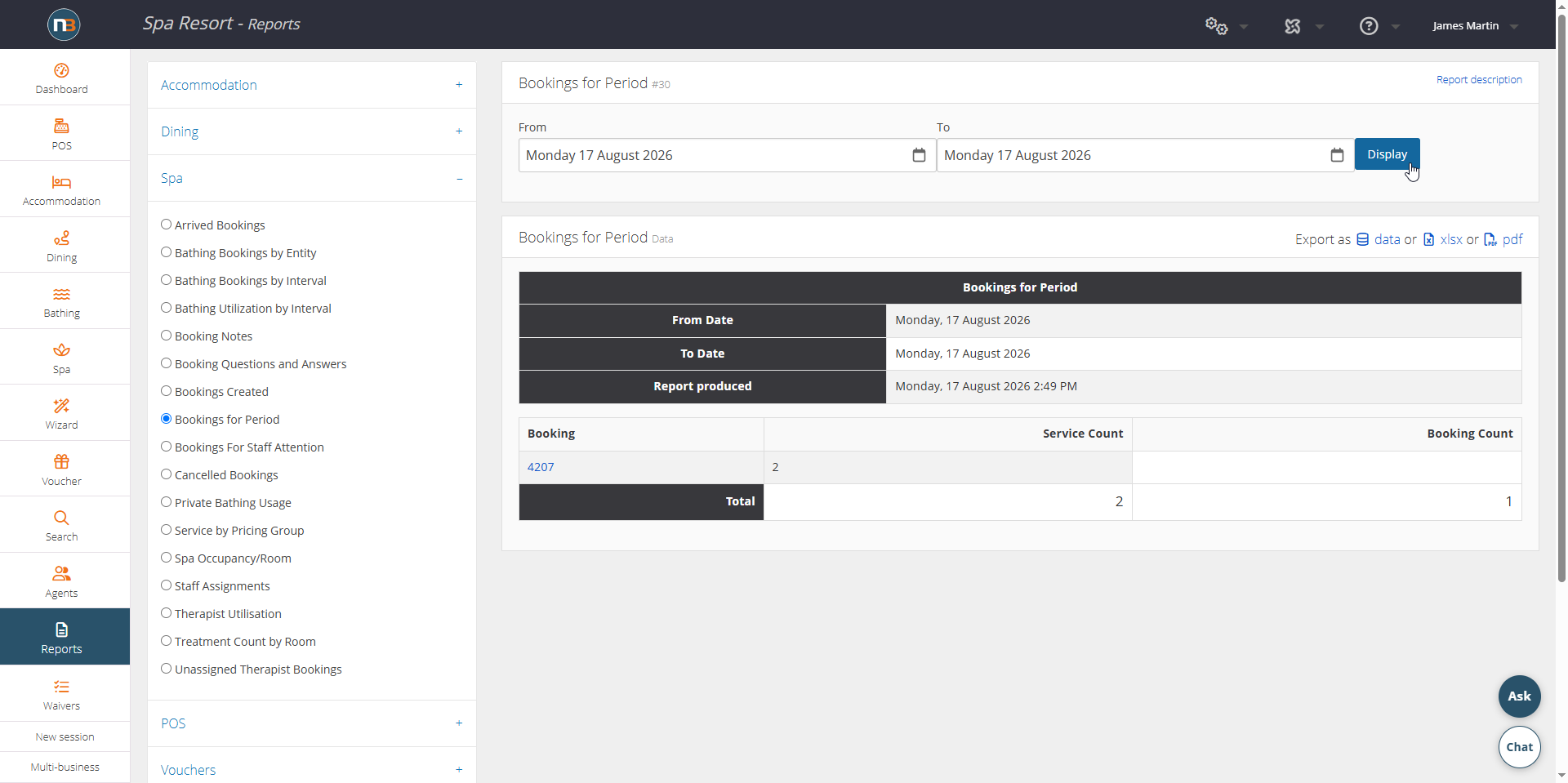Open the James Martin user menu
The height and width of the screenshot is (783, 1568).
tap(1475, 26)
